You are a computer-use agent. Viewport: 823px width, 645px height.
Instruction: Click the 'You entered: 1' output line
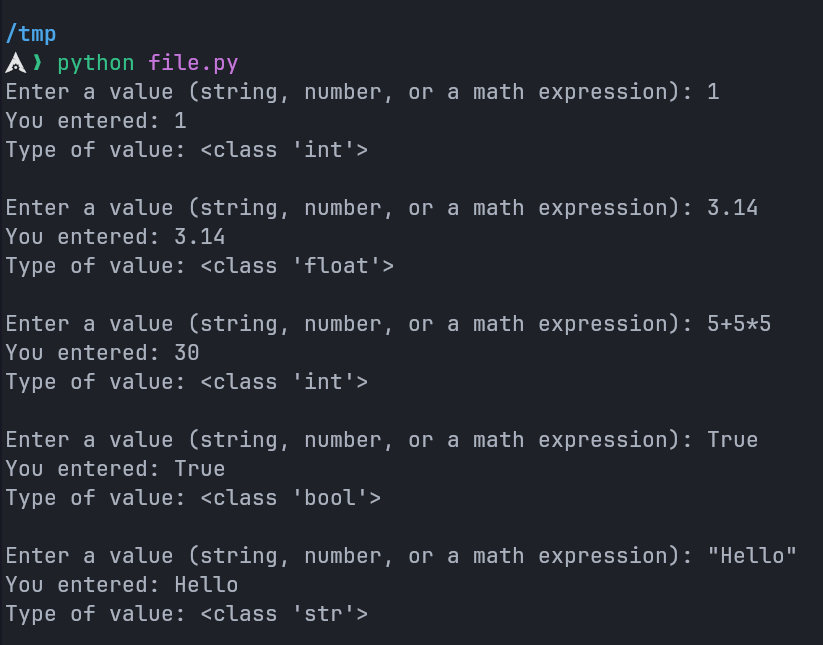coord(95,121)
